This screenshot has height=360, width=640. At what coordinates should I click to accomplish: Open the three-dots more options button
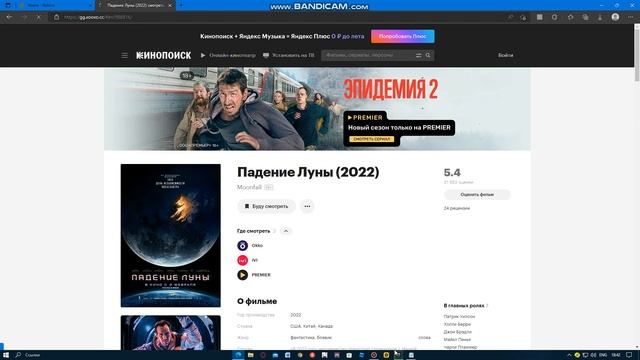(307, 206)
